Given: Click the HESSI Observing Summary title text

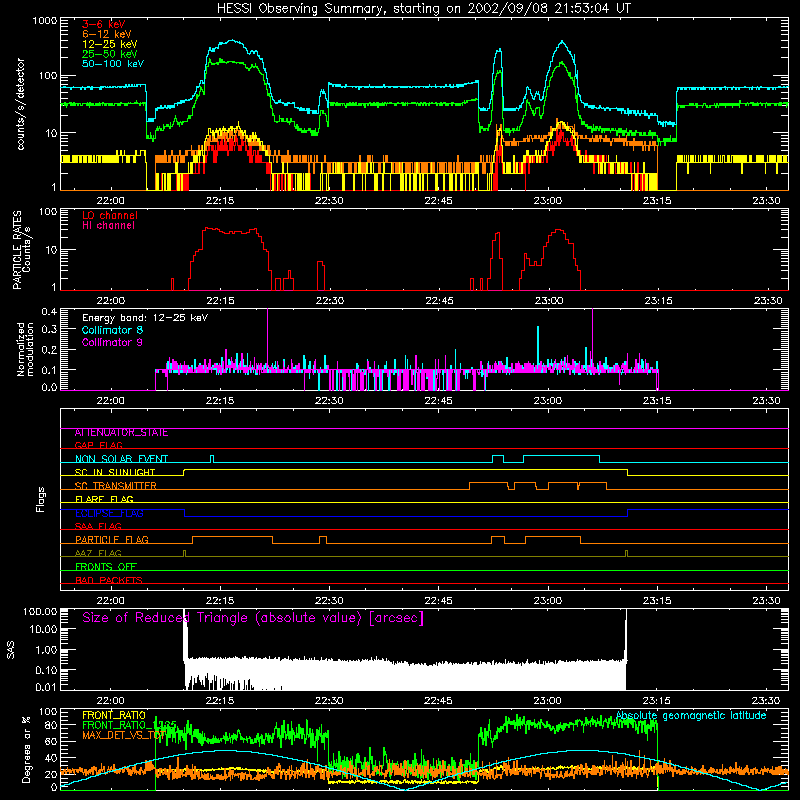Looking at the screenshot, I should [424, 9].
